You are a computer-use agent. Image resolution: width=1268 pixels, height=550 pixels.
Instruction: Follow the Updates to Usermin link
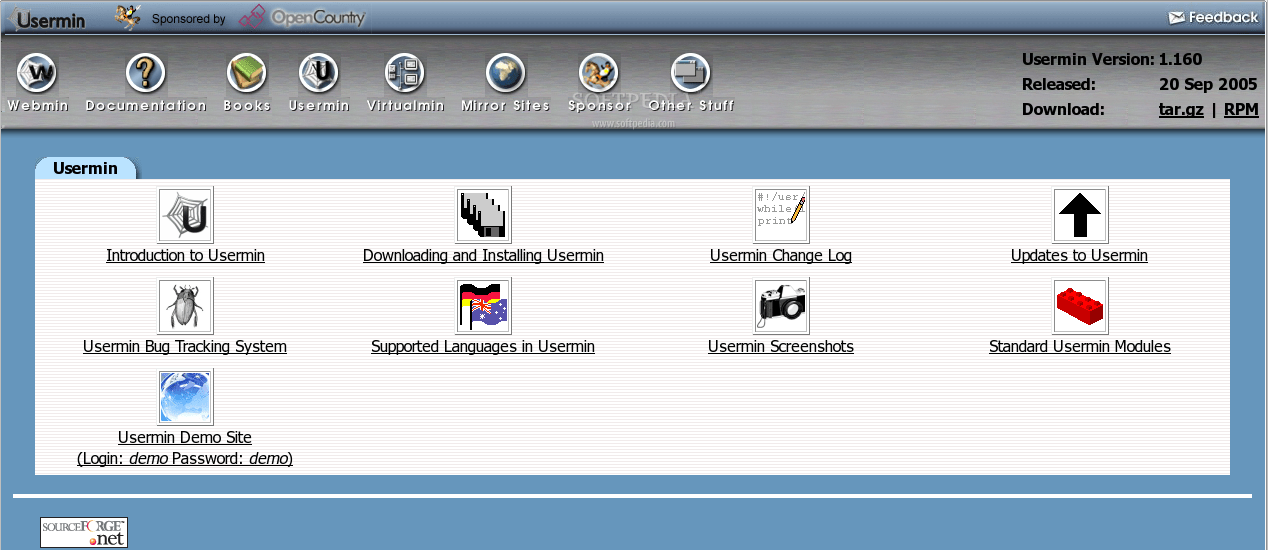click(1080, 256)
